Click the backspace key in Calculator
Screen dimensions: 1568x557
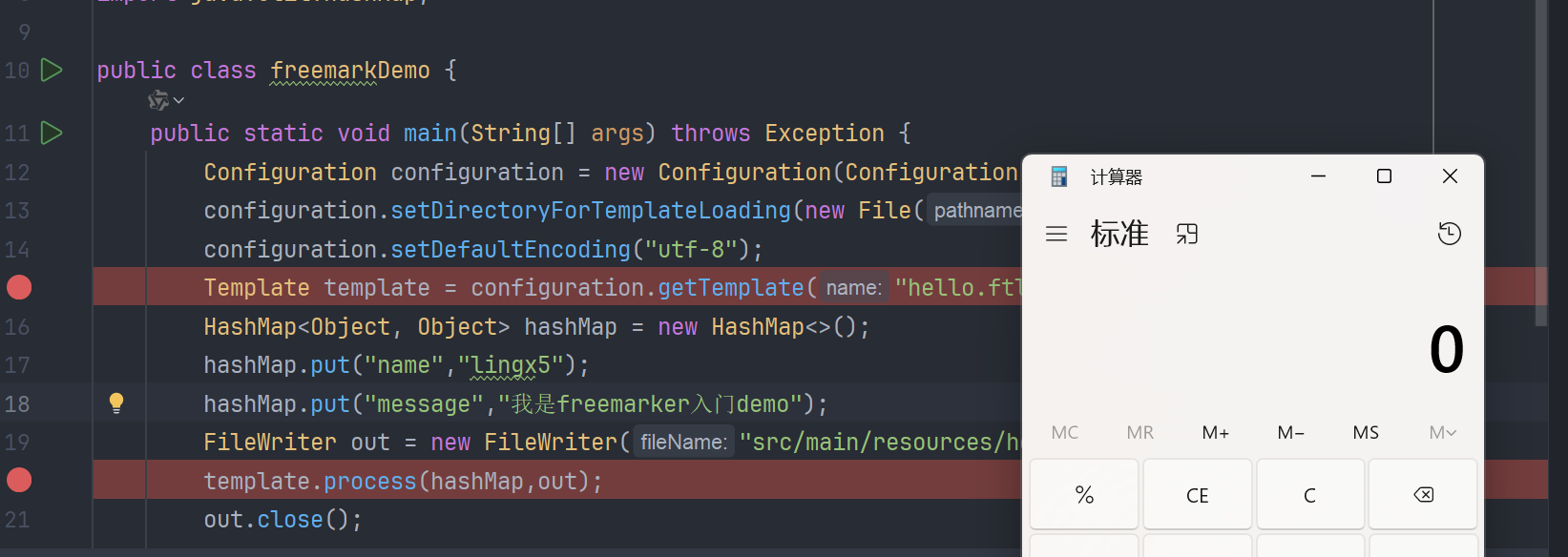point(1423,495)
